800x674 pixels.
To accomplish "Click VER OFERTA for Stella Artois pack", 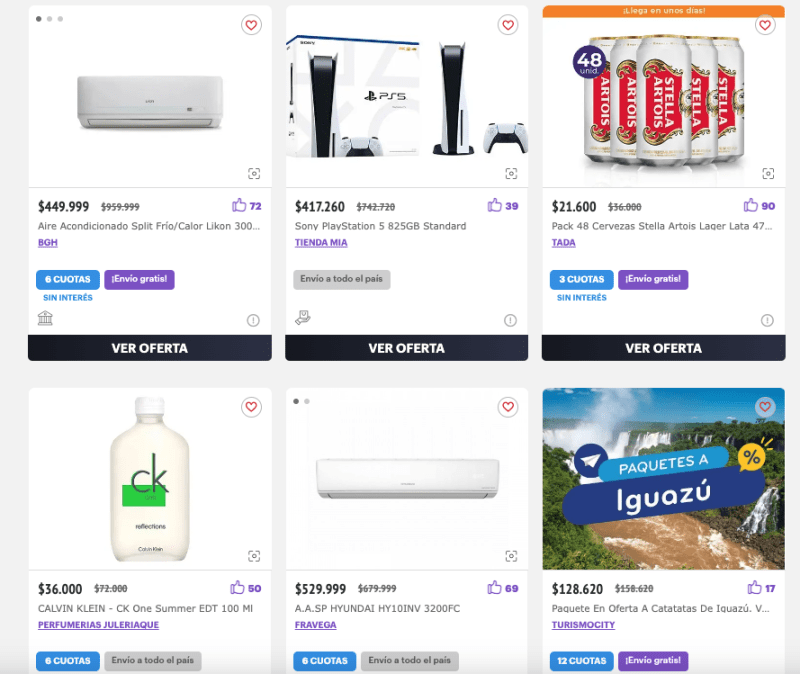I will coord(663,348).
